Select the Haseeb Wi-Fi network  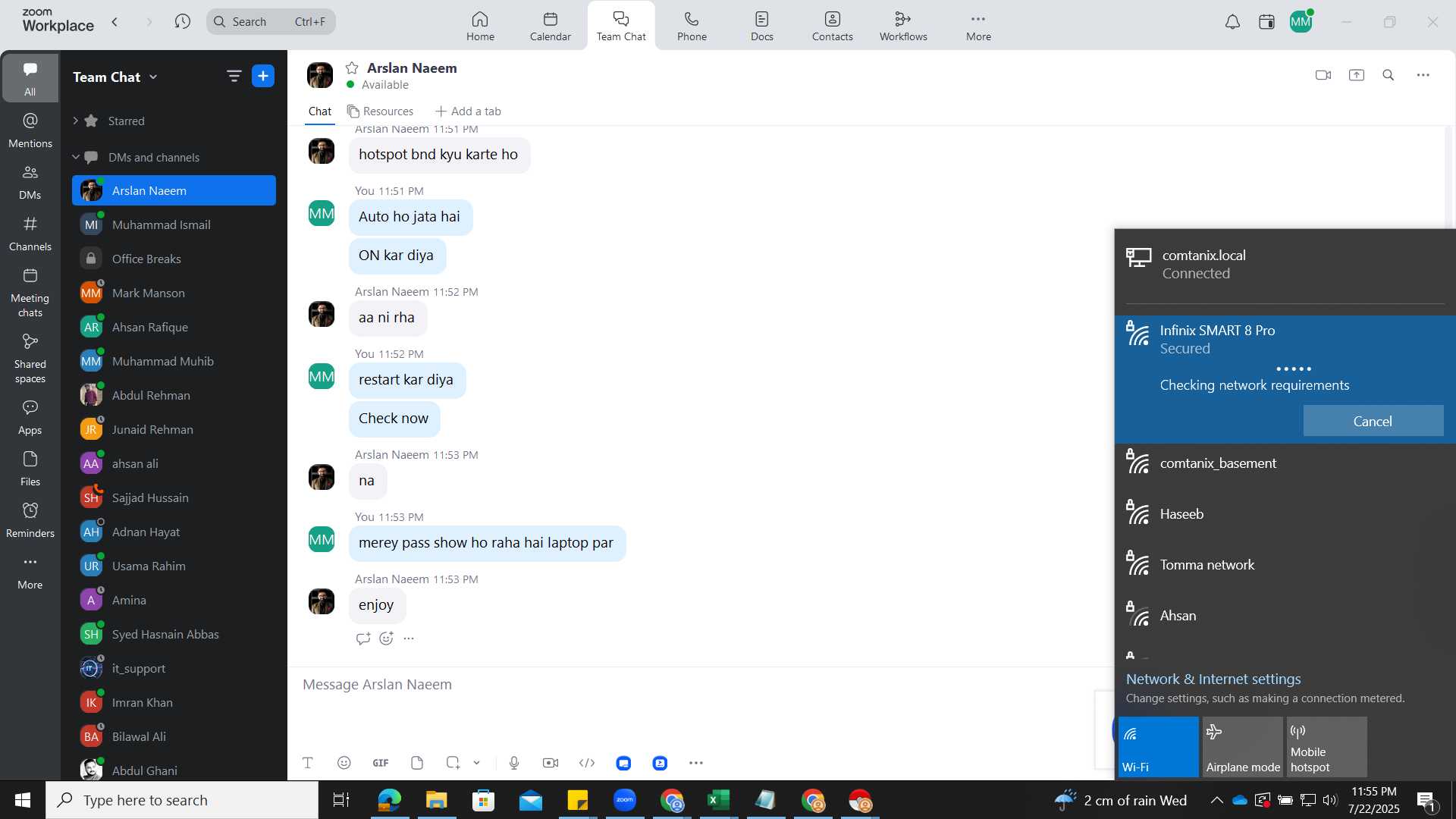pyautogui.click(x=1285, y=514)
